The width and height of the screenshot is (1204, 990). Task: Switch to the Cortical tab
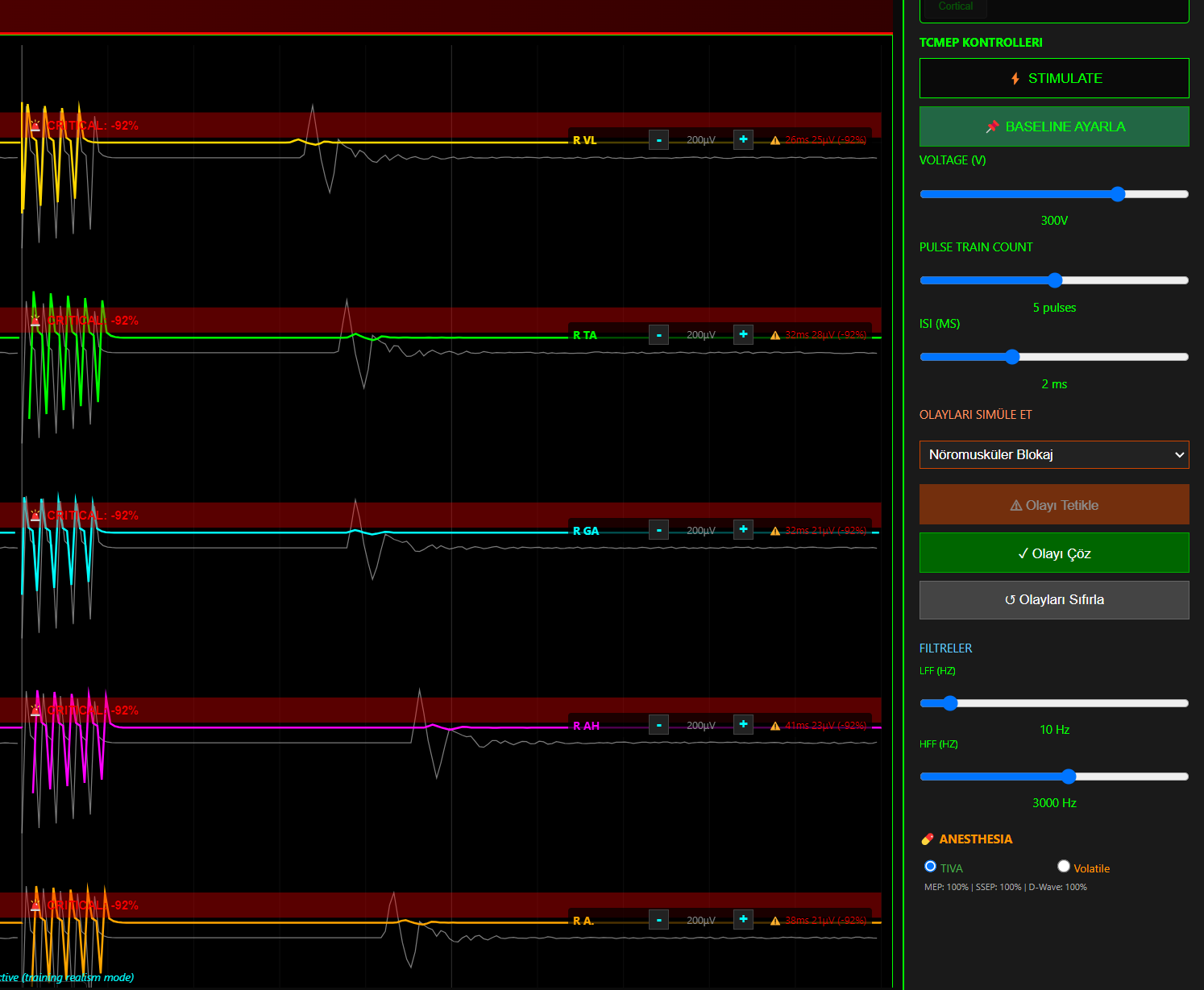(x=955, y=6)
